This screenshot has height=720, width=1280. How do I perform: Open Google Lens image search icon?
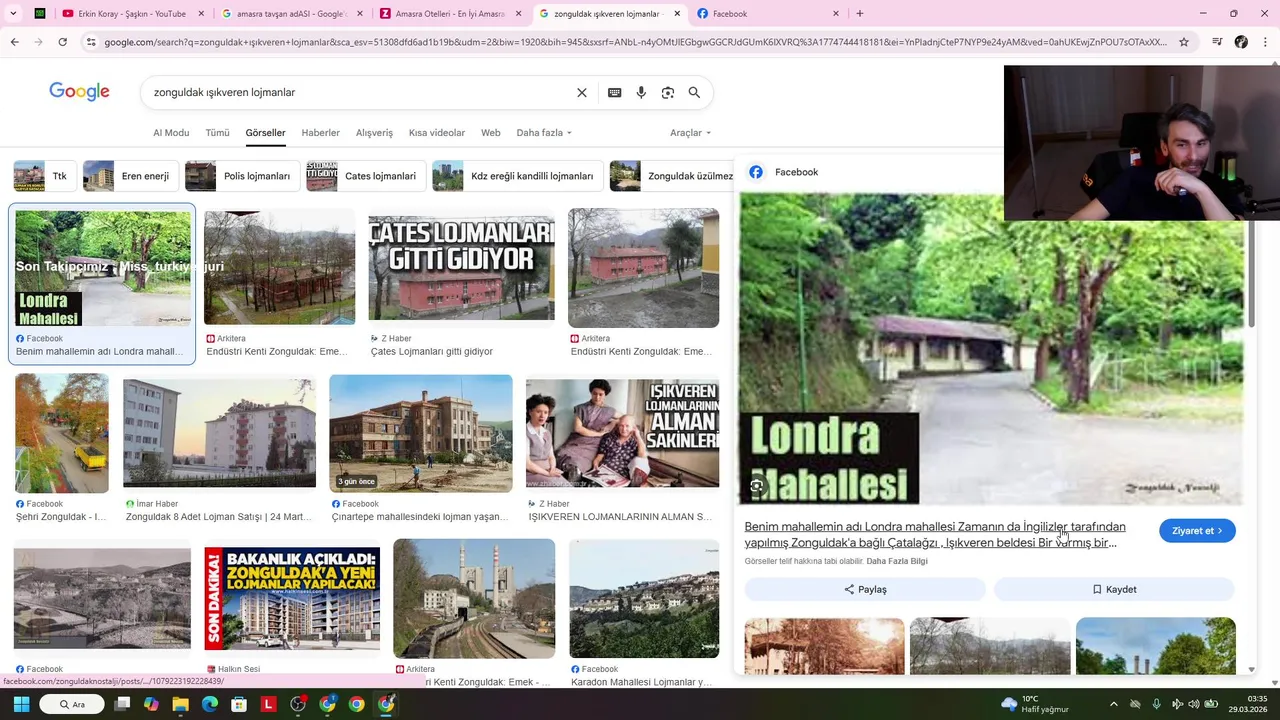tap(667, 92)
